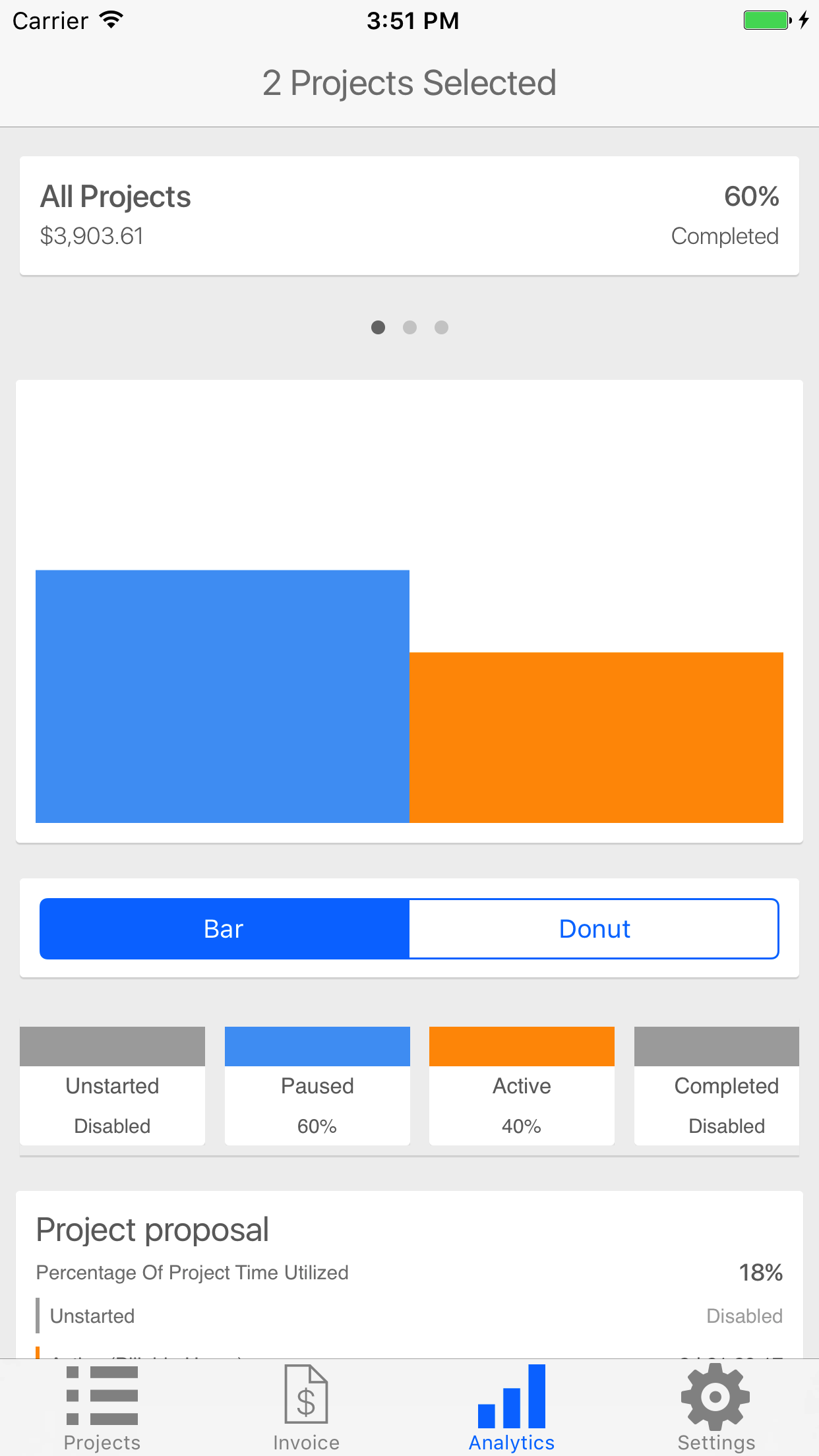
Task: Tap the 2 Projects Selected title
Action: pyautogui.click(x=409, y=83)
